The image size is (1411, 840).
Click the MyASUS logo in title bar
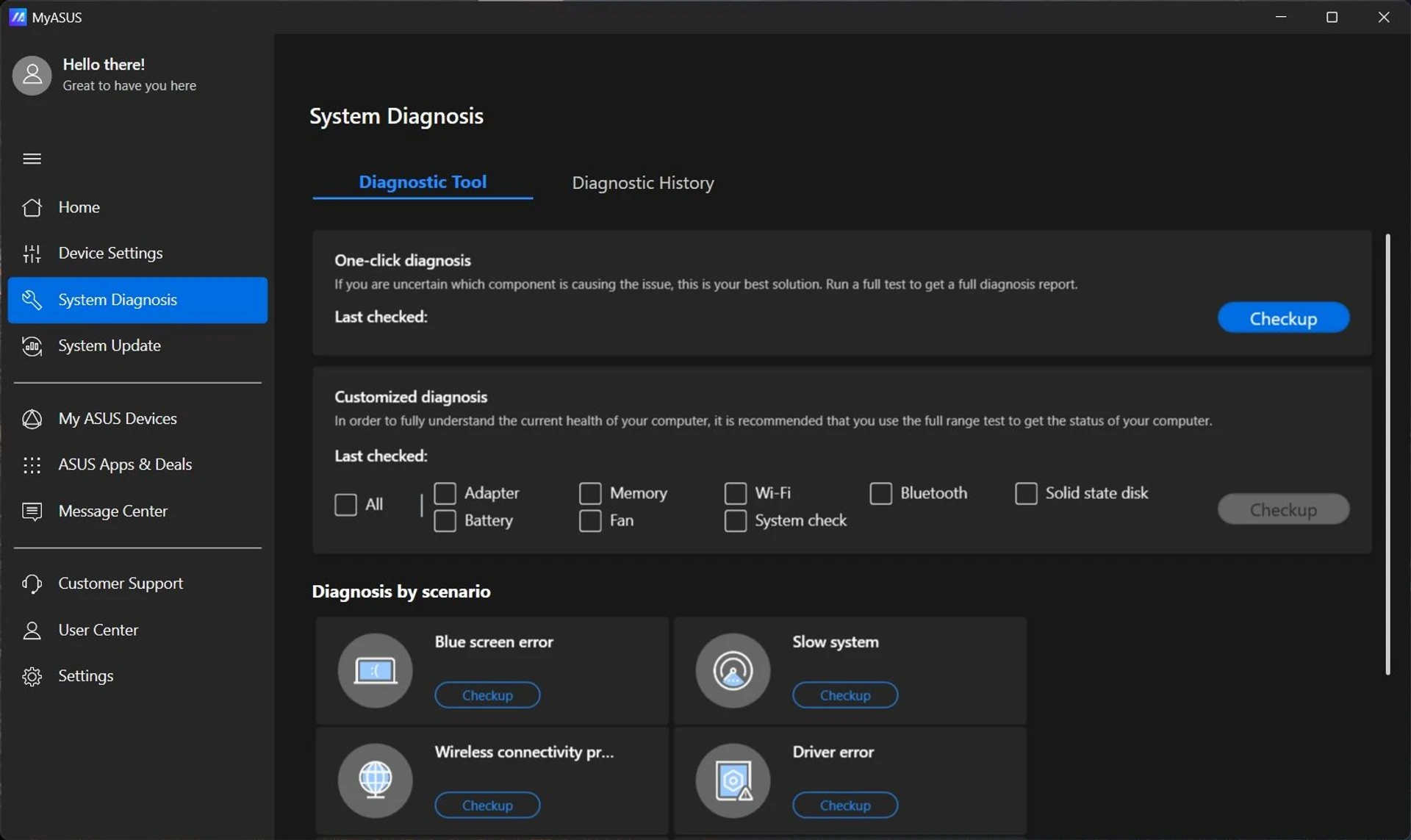pyautogui.click(x=18, y=17)
